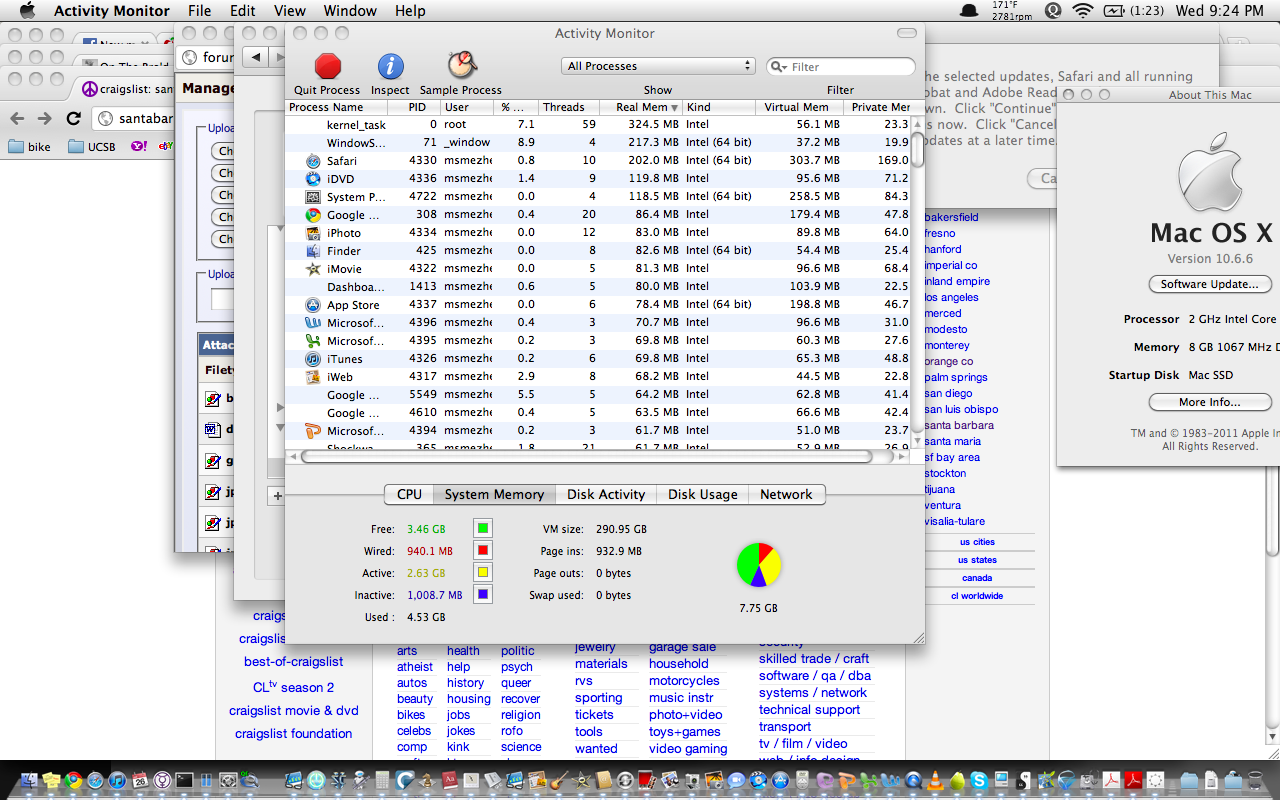Open the Trash in the Dock
Screen dimensions: 1280x800
click(x=1255, y=780)
